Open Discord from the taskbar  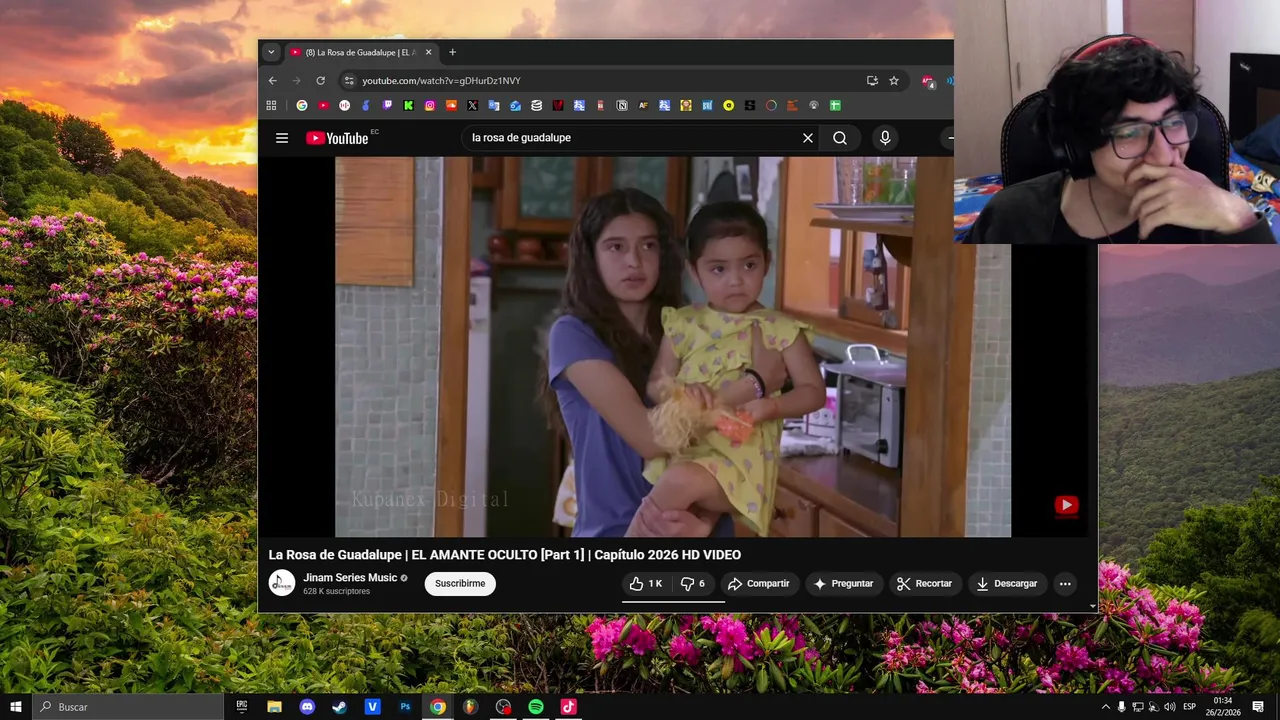click(x=307, y=706)
